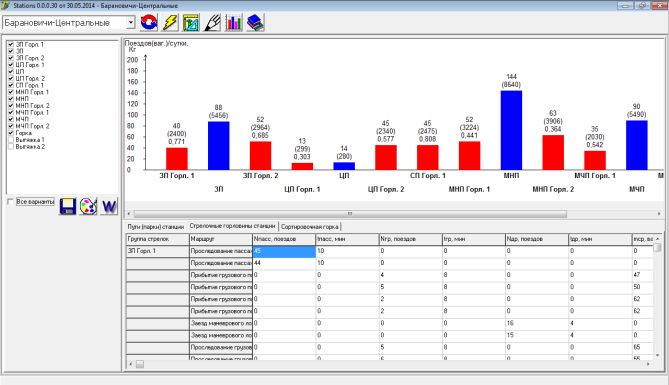Click the МЧП Горл. 1 axis label

coord(595,176)
